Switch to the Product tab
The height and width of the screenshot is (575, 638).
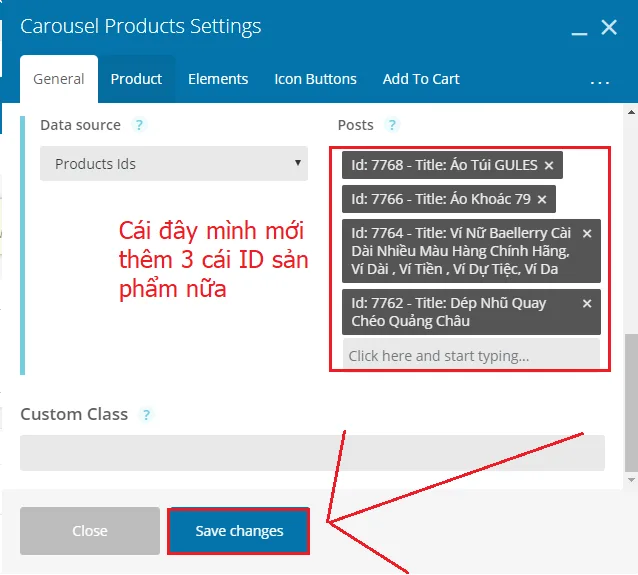136,79
